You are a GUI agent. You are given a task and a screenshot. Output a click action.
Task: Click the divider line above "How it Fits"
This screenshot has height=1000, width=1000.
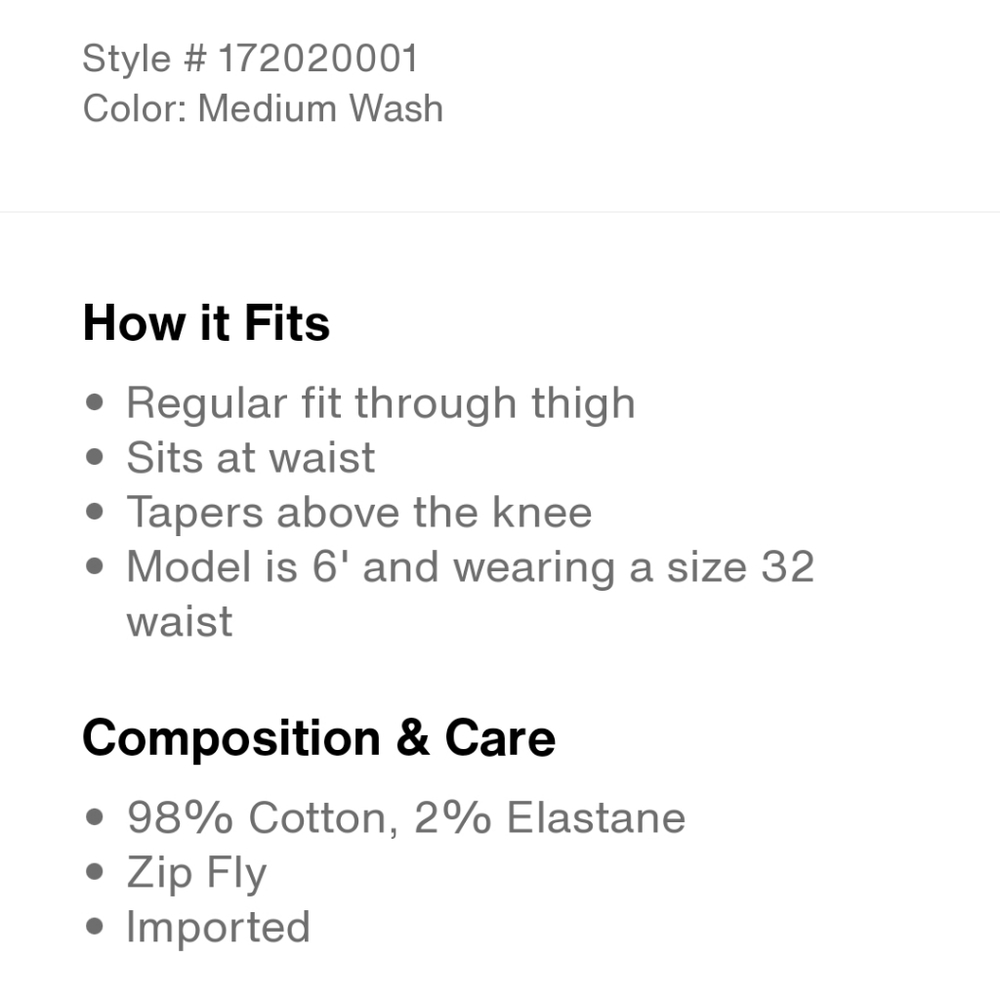pyautogui.click(x=500, y=212)
